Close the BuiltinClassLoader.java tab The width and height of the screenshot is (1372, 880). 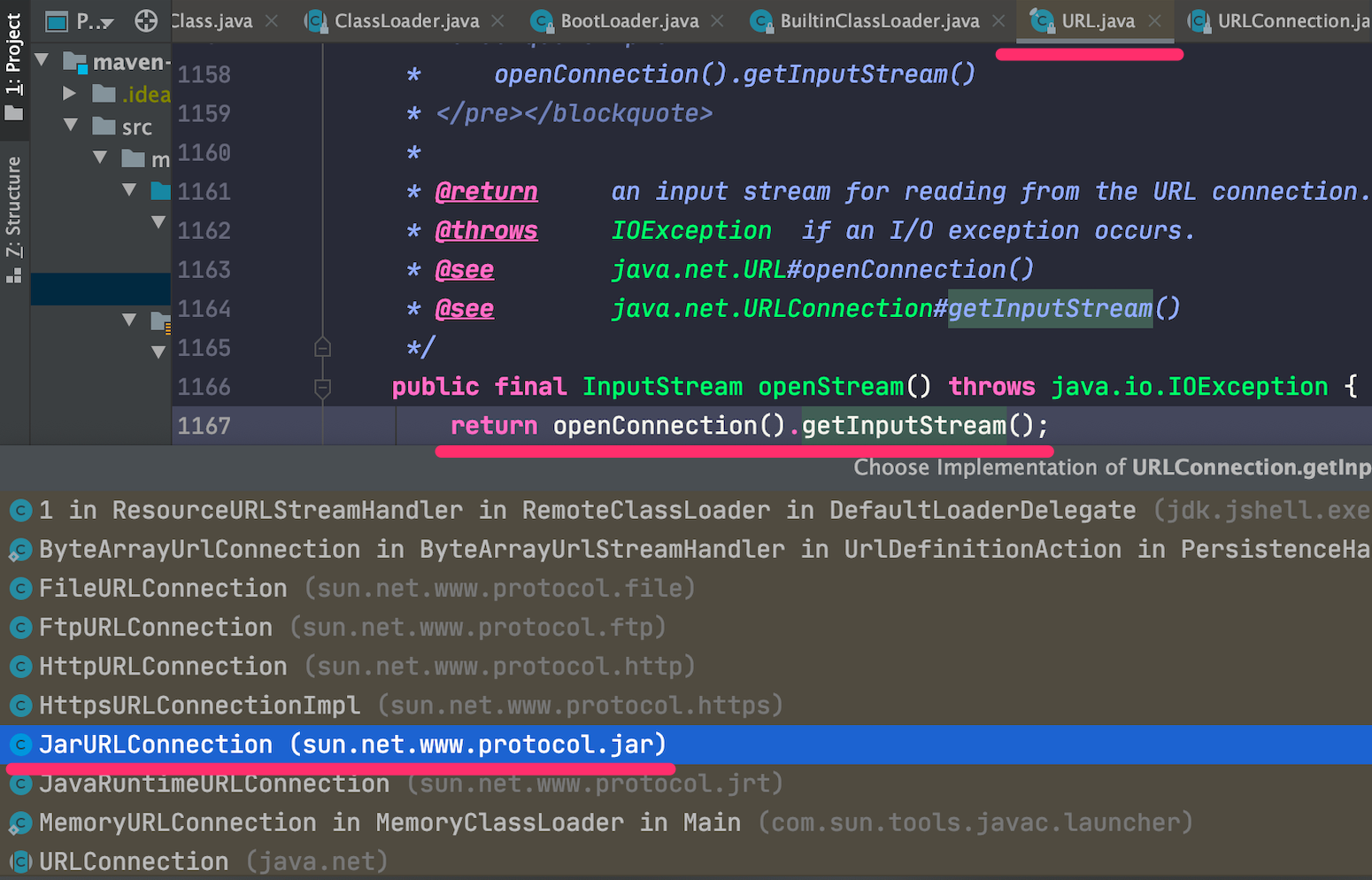998,20
